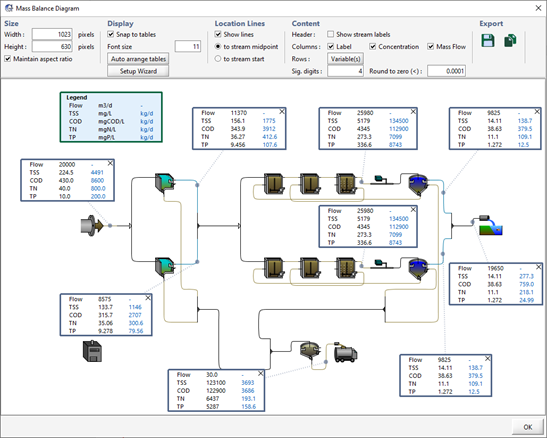Select the effluent discharge outfall icon
Viewport: 547px width, 438px height.
(490, 225)
